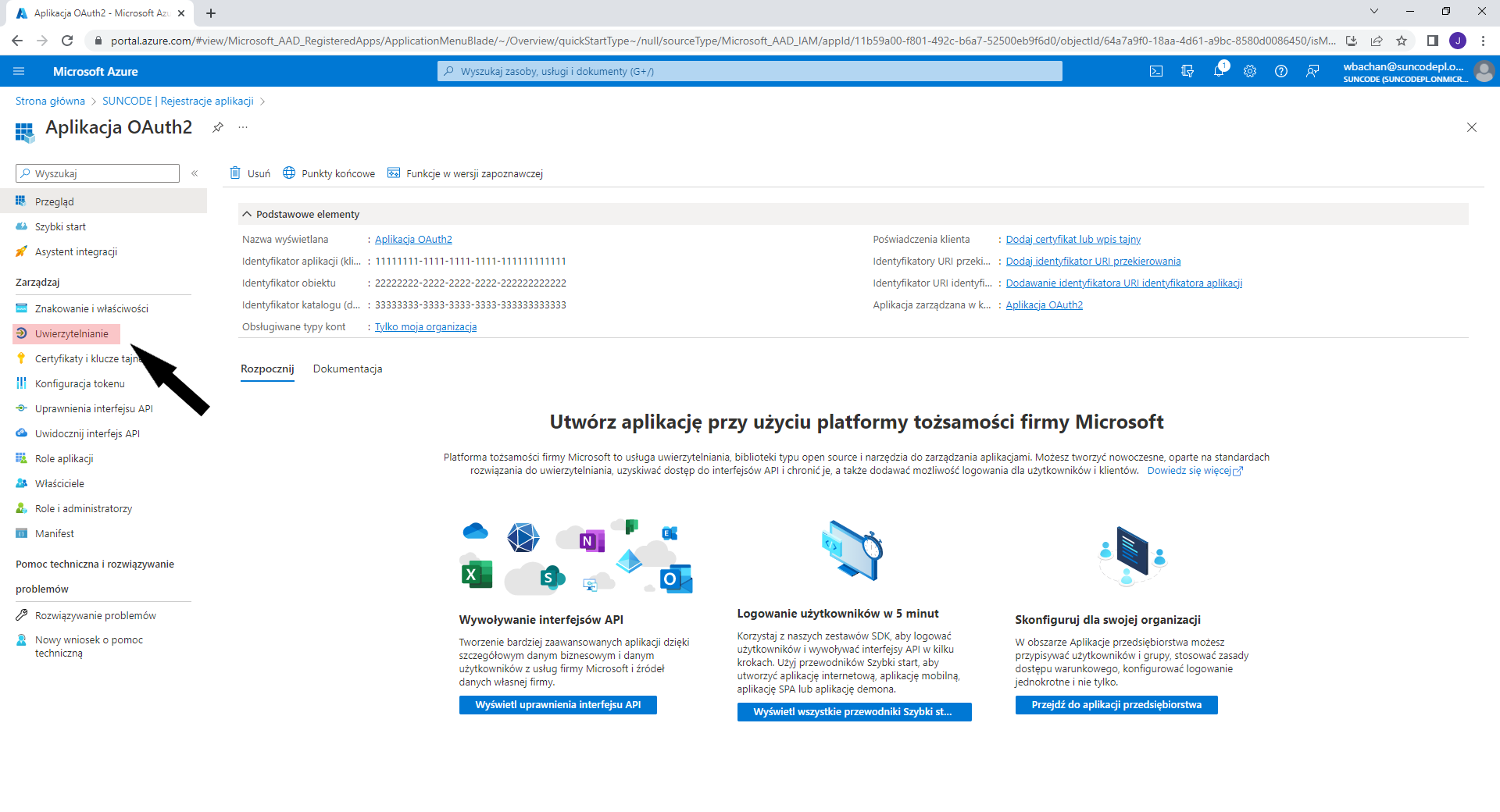Screen dimensions: 1500x812
Task: Click Dodawanie identyfikatora URI identyfikatora aplikacji
Action: pyautogui.click(x=1124, y=283)
